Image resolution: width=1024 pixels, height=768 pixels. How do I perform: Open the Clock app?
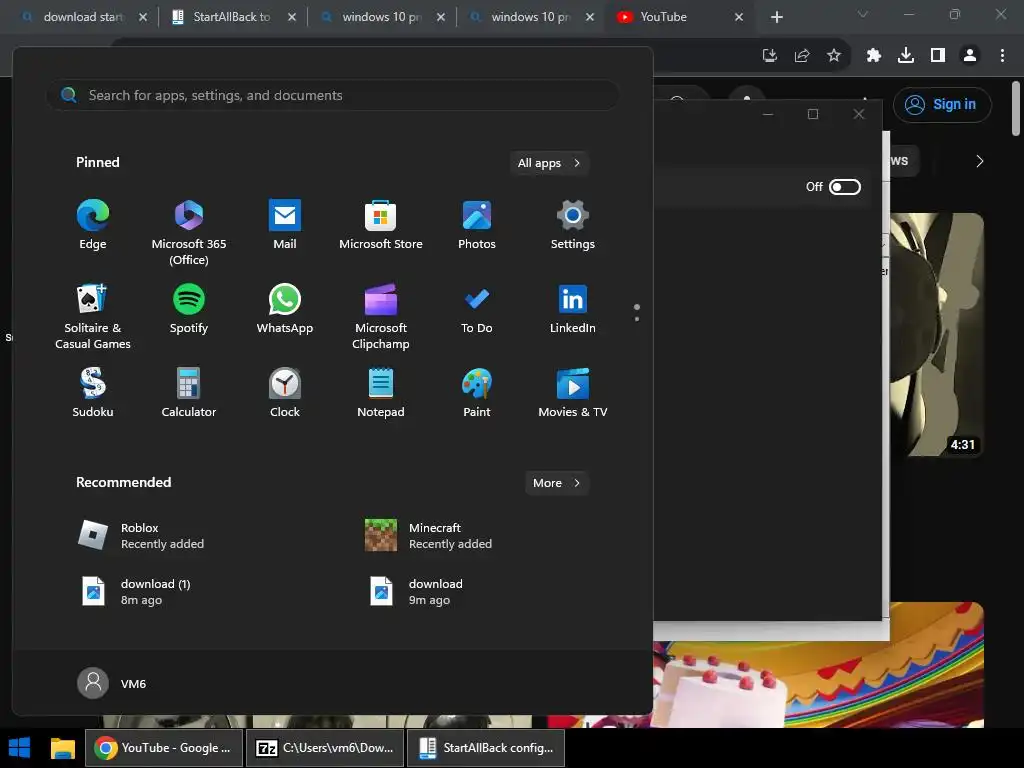(285, 393)
